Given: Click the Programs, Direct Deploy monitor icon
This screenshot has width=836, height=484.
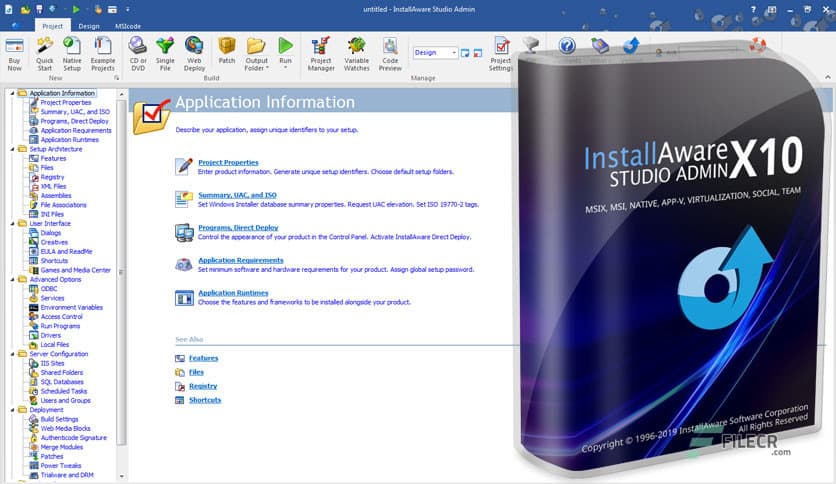Looking at the screenshot, I should pos(184,232).
